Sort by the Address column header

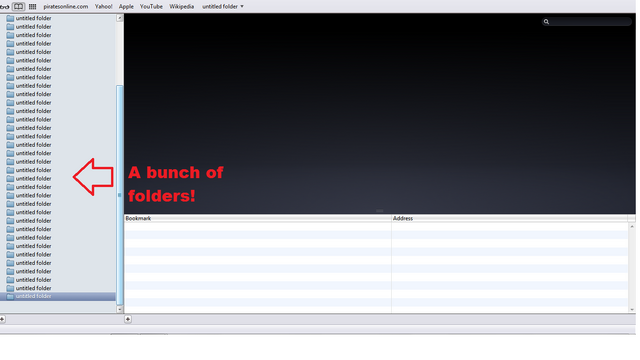509,218
